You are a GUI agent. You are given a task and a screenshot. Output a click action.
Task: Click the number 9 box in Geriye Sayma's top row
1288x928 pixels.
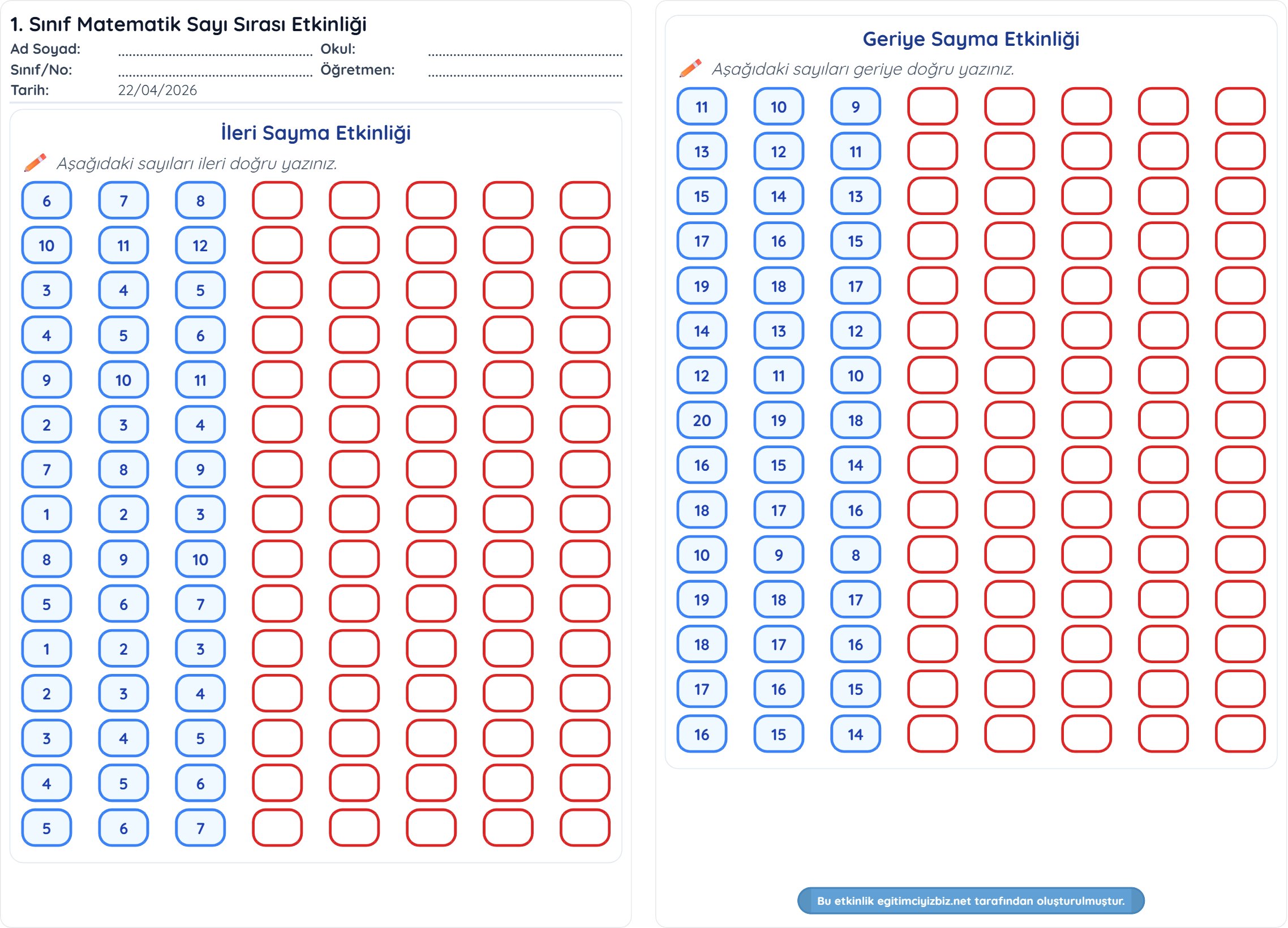(x=855, y=107)
